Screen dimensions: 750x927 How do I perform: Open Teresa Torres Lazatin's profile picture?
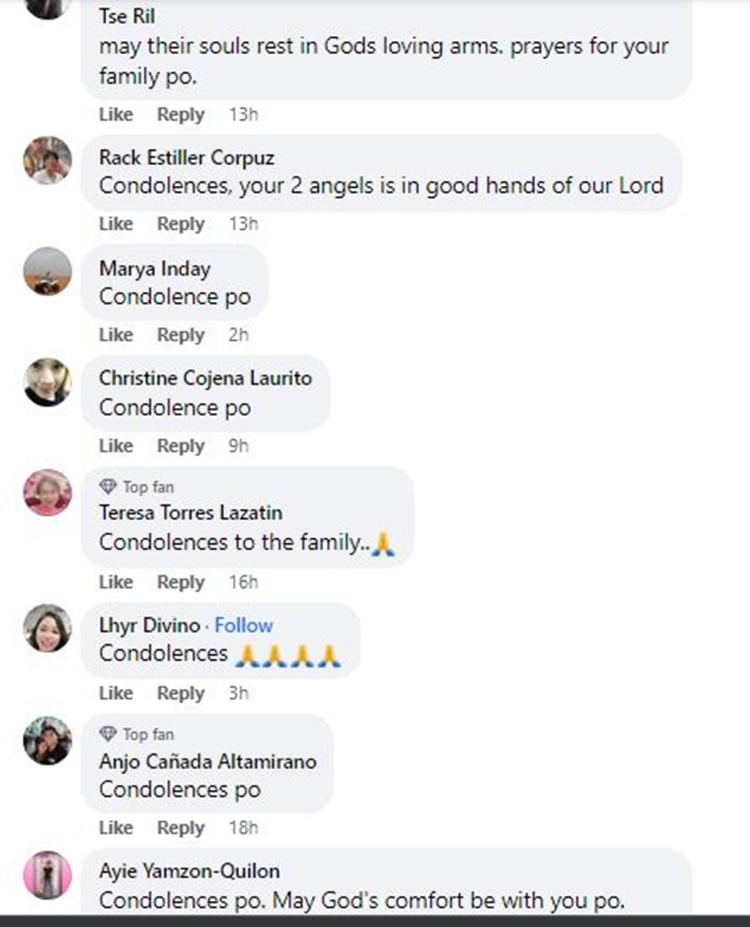48,492
